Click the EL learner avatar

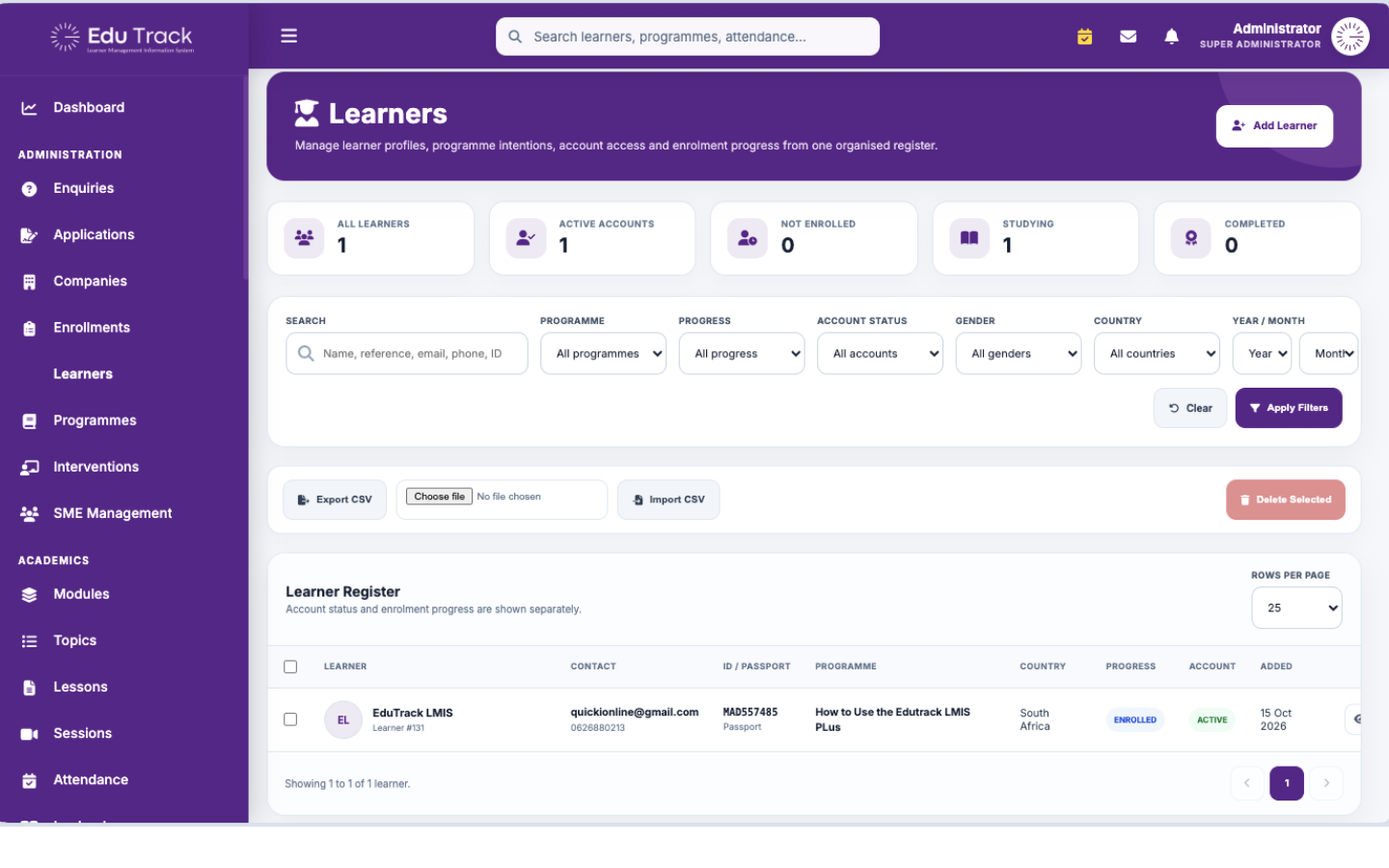pos(342,719)
